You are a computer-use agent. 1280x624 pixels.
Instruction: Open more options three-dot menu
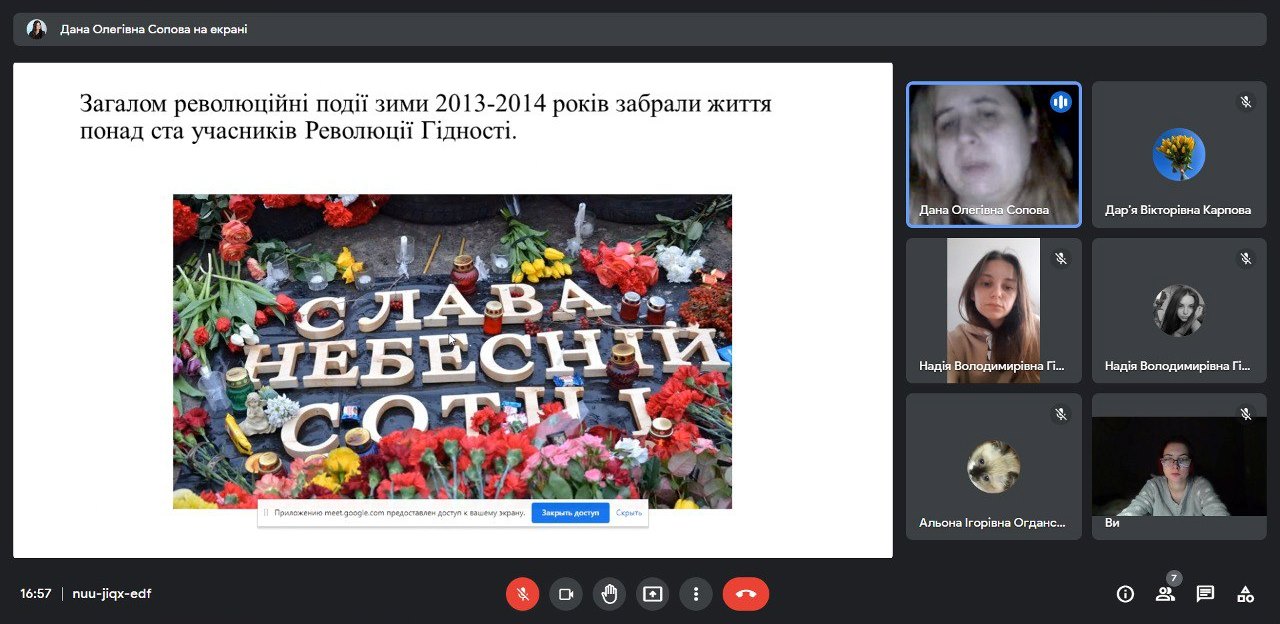(695, 594)
